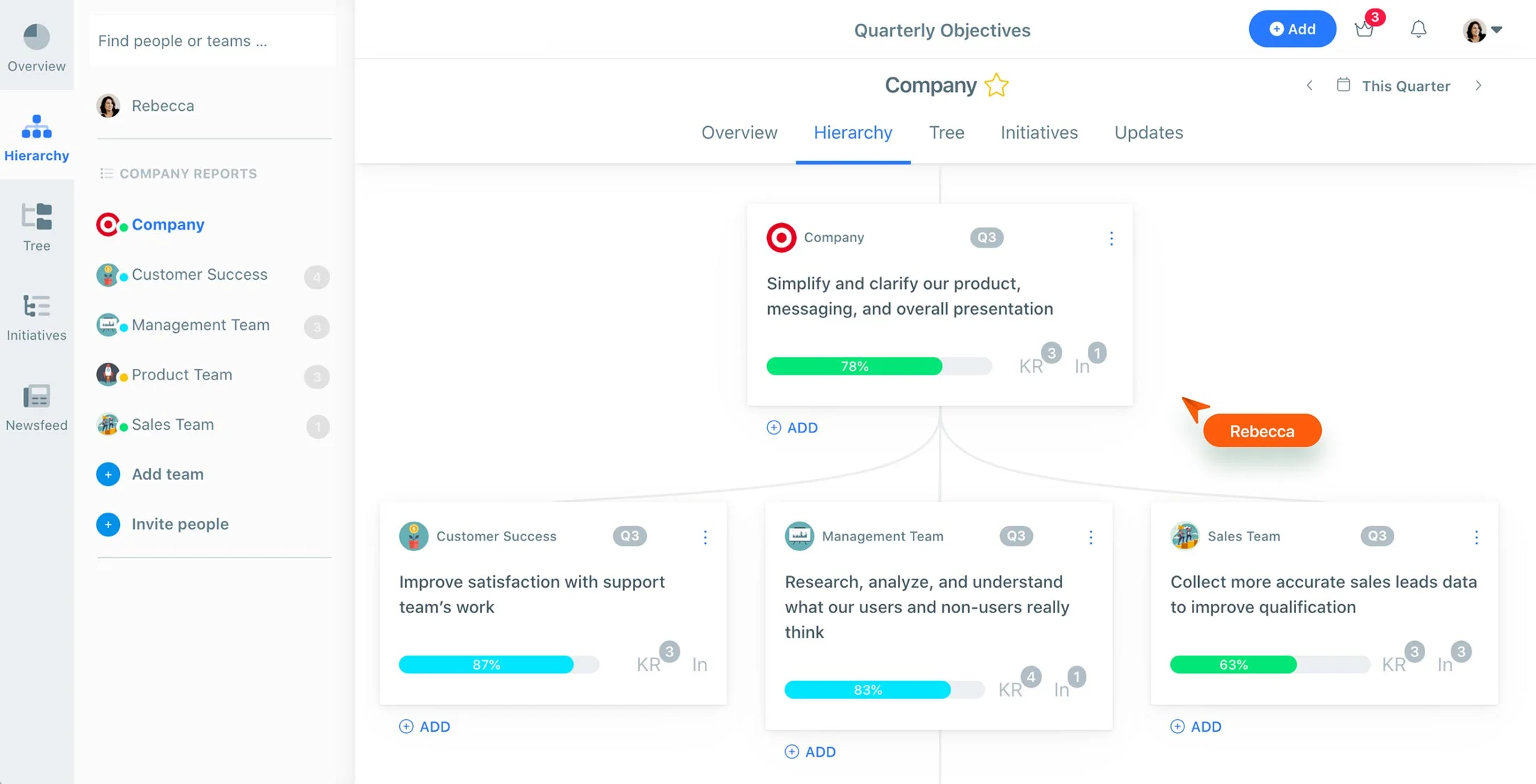1536x784 pixels.
Task: Focus the Find people or teams field
Action: pyautogui.click(x=212, y=40)
